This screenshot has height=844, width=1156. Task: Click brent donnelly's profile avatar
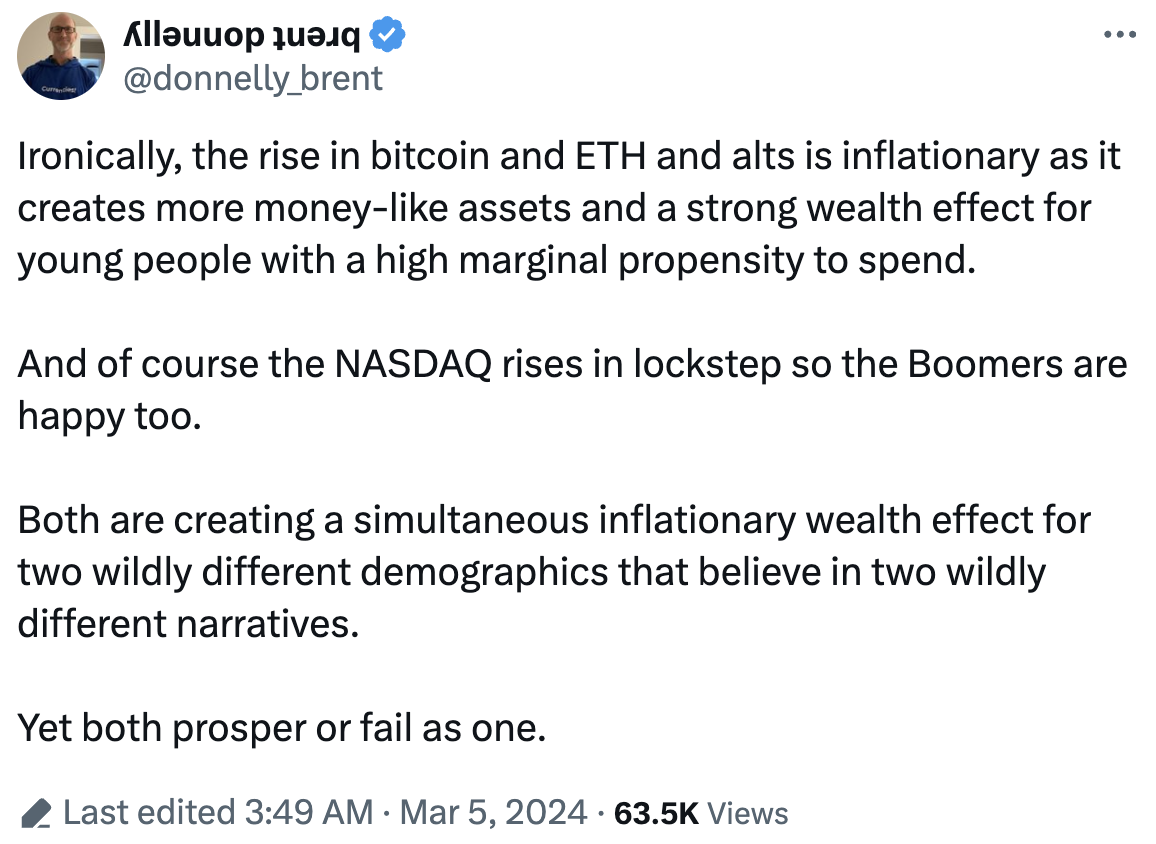pos(60,56)
